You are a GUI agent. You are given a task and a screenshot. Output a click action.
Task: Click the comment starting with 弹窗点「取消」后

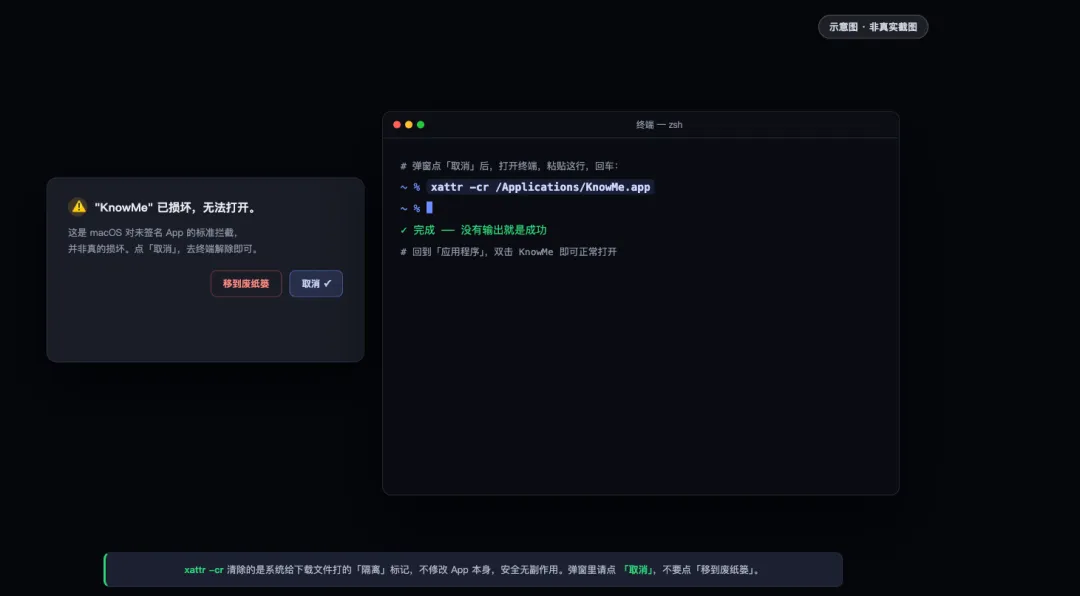pos(510,166)
